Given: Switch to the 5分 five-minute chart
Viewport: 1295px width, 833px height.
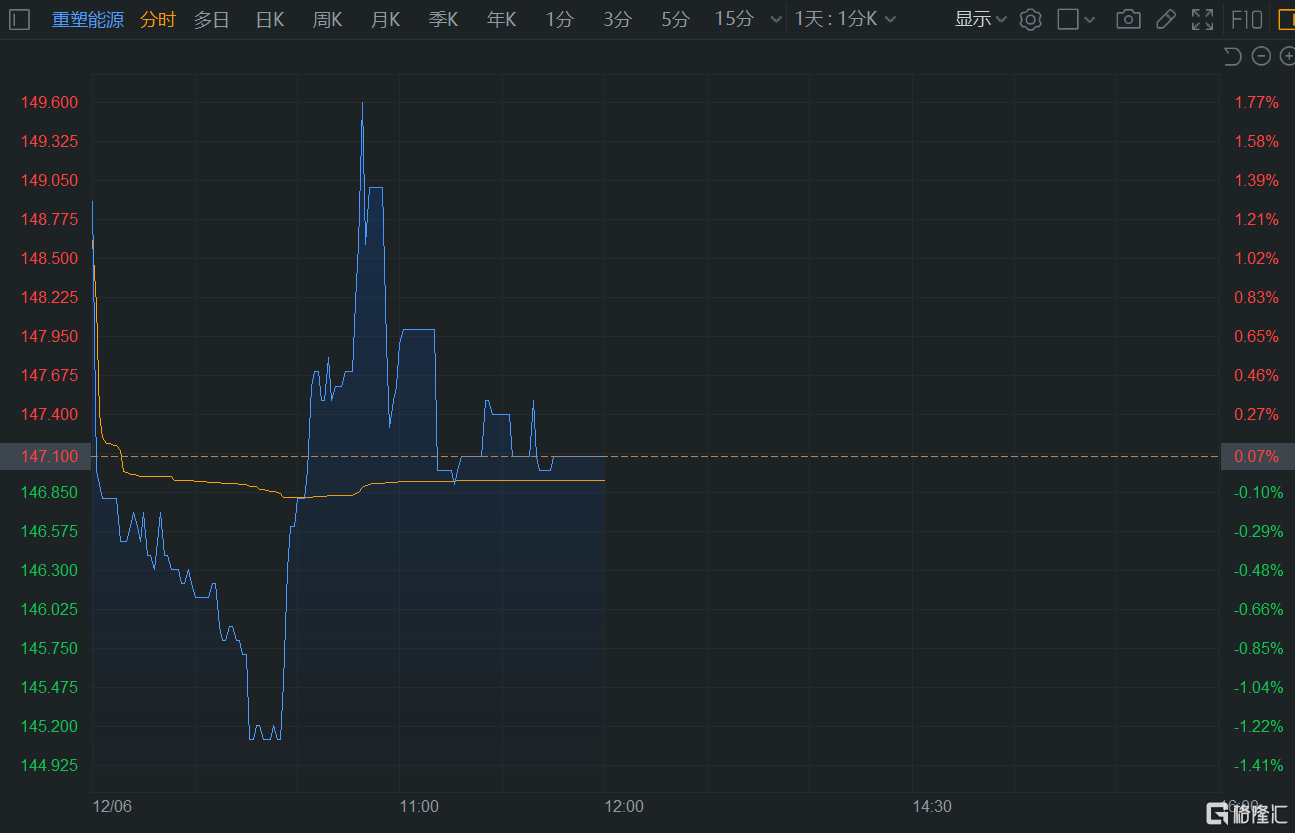Looking at the screenshot, I should (676, 19).
